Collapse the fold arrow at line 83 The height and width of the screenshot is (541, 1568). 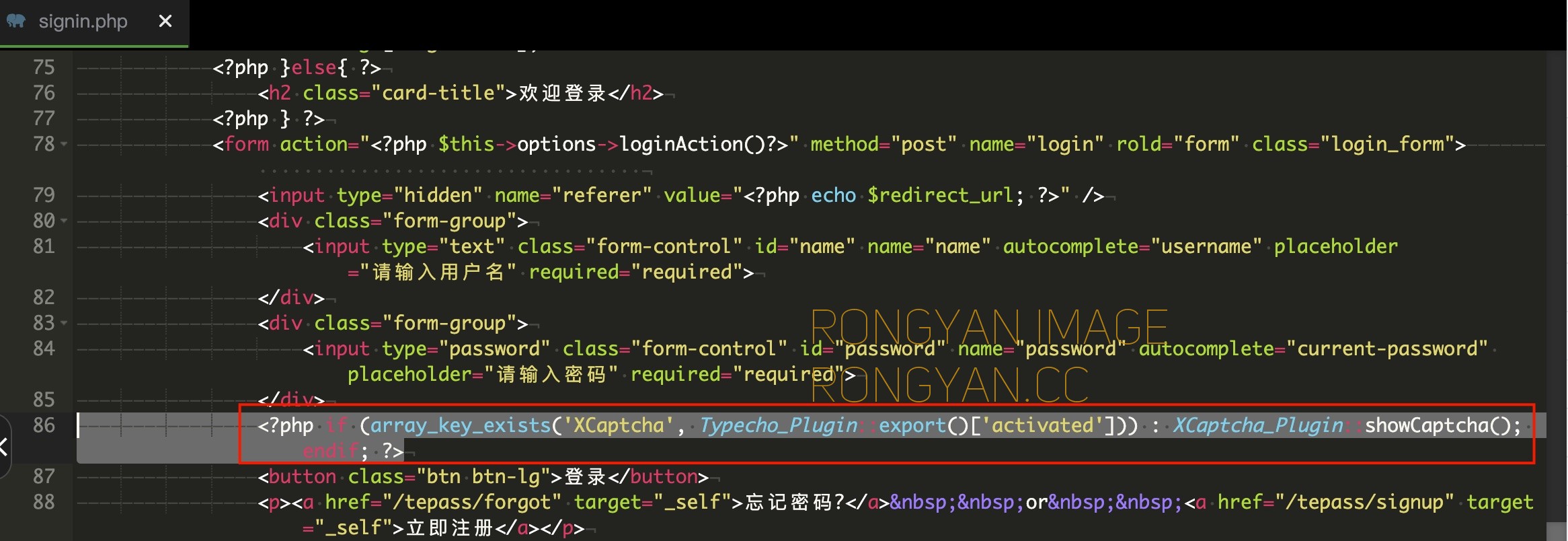[64, 323]
